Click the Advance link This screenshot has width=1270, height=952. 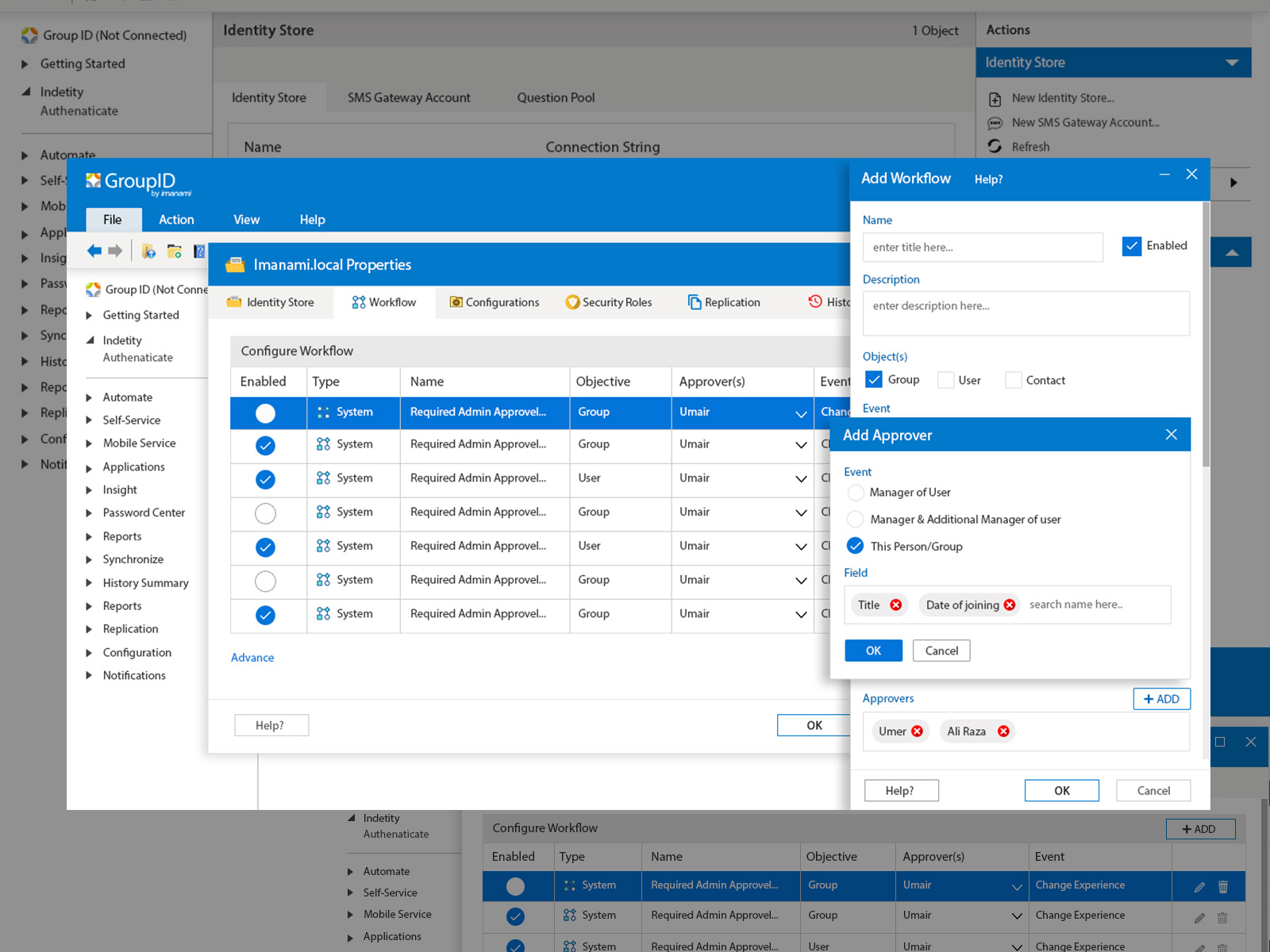[x=252, y=658]
